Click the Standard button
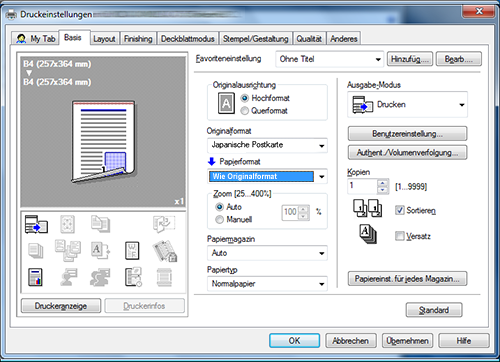This screenshot has width=500, height=362. 434,310
